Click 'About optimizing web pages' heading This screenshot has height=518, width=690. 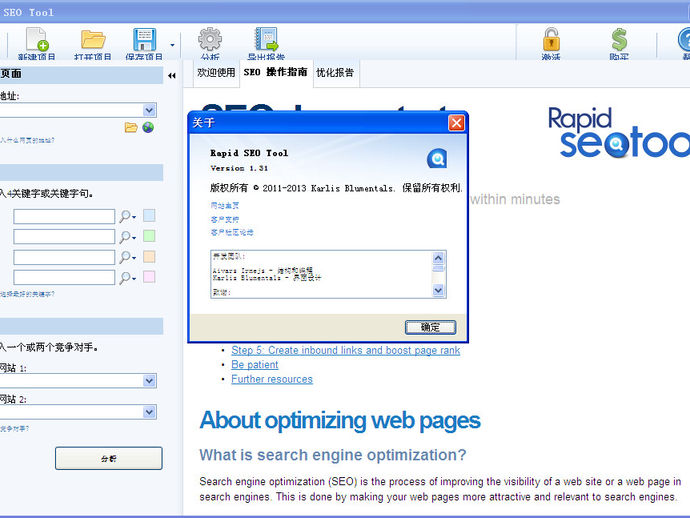(x=340, y=420)
